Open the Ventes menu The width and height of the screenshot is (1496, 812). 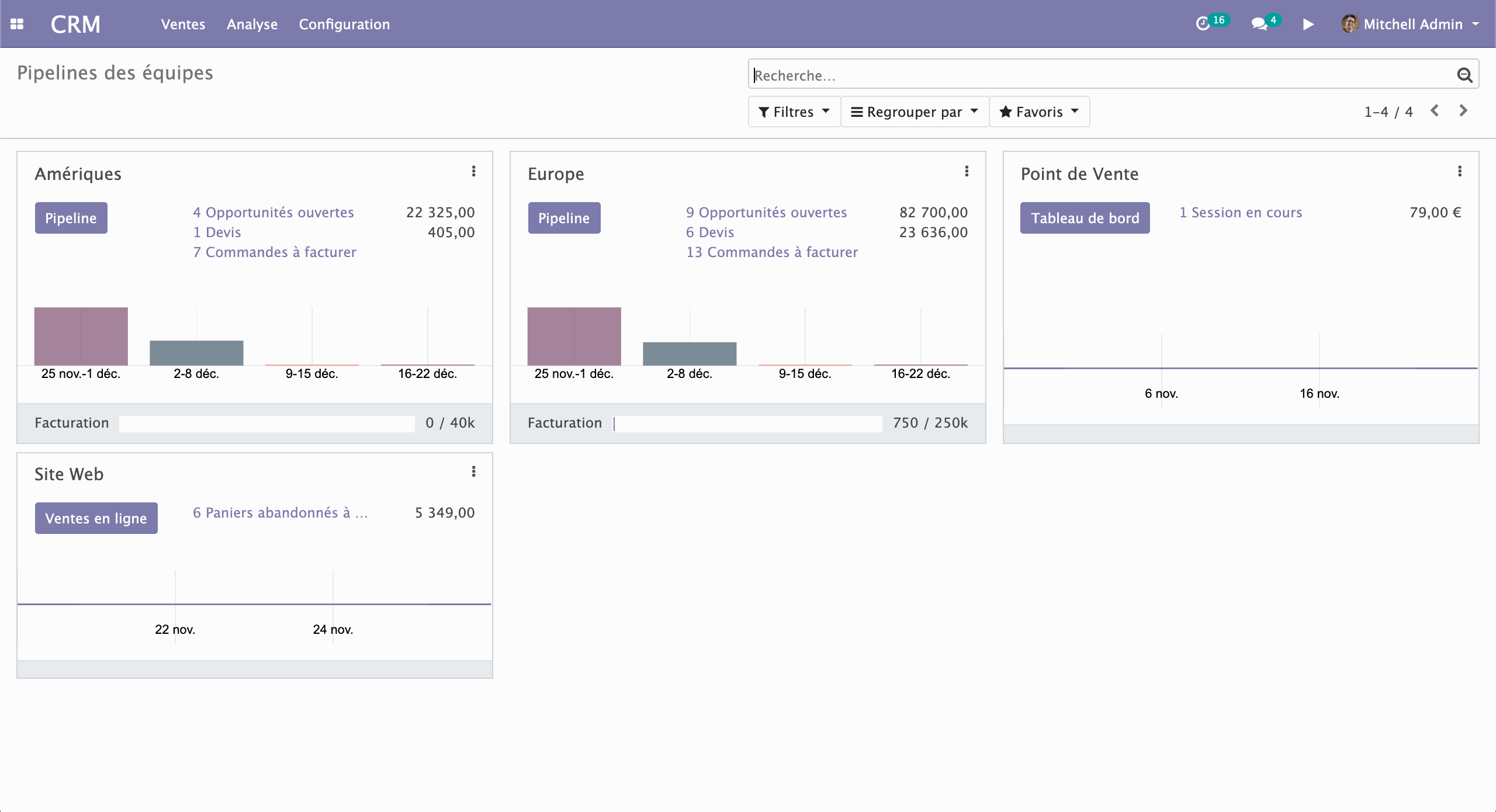click(x=183, y=24)
